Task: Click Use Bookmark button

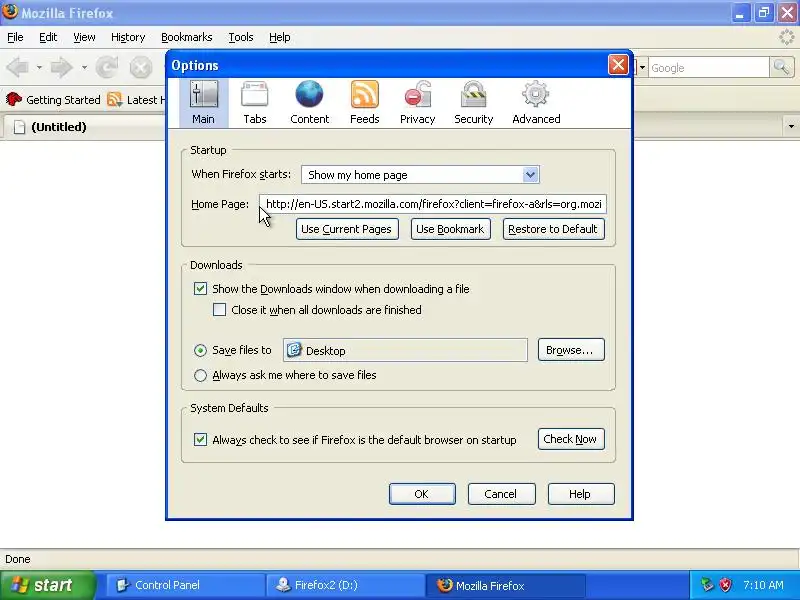Action: (451, 229)
